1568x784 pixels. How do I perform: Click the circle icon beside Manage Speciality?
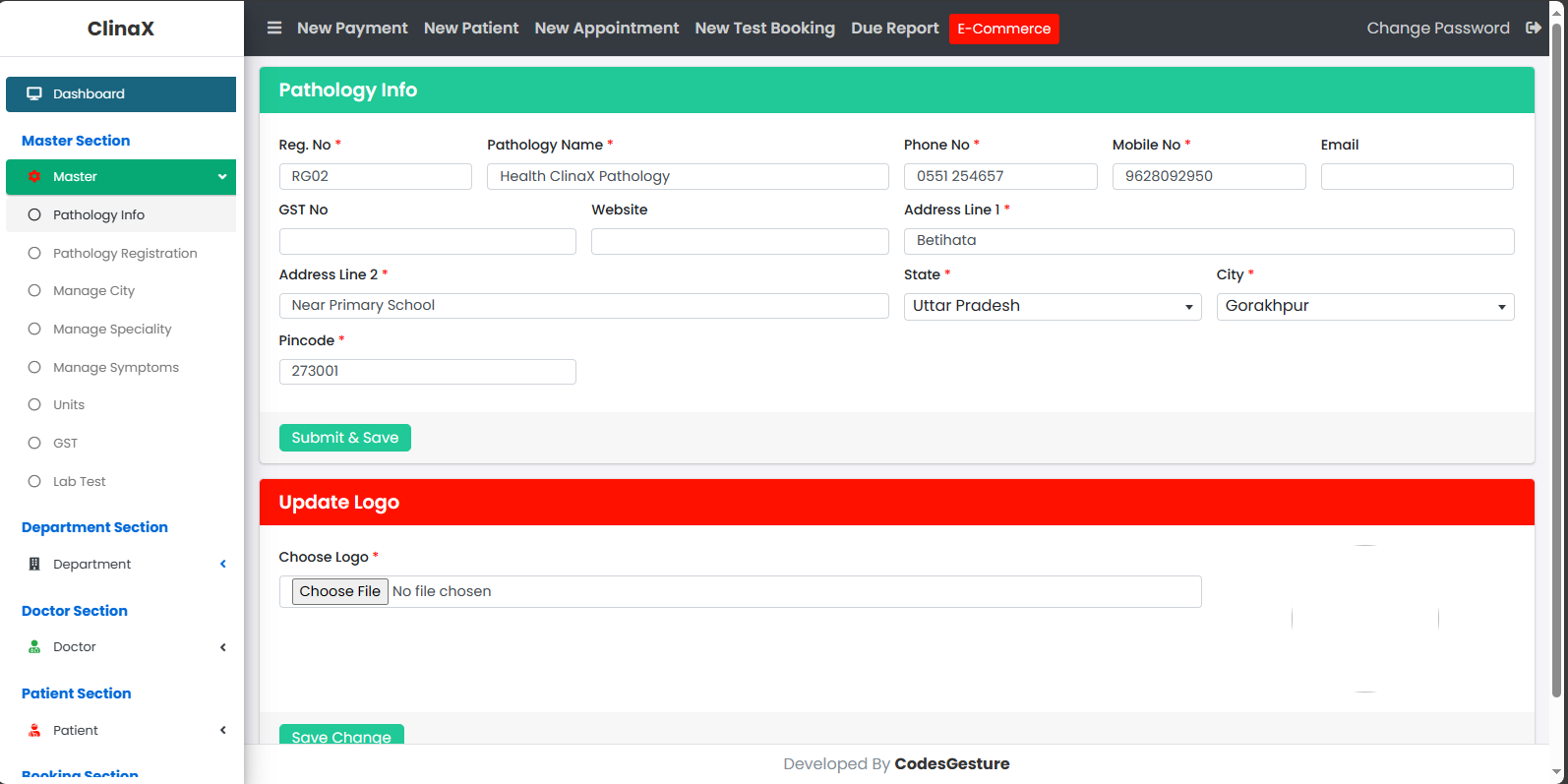34,330
